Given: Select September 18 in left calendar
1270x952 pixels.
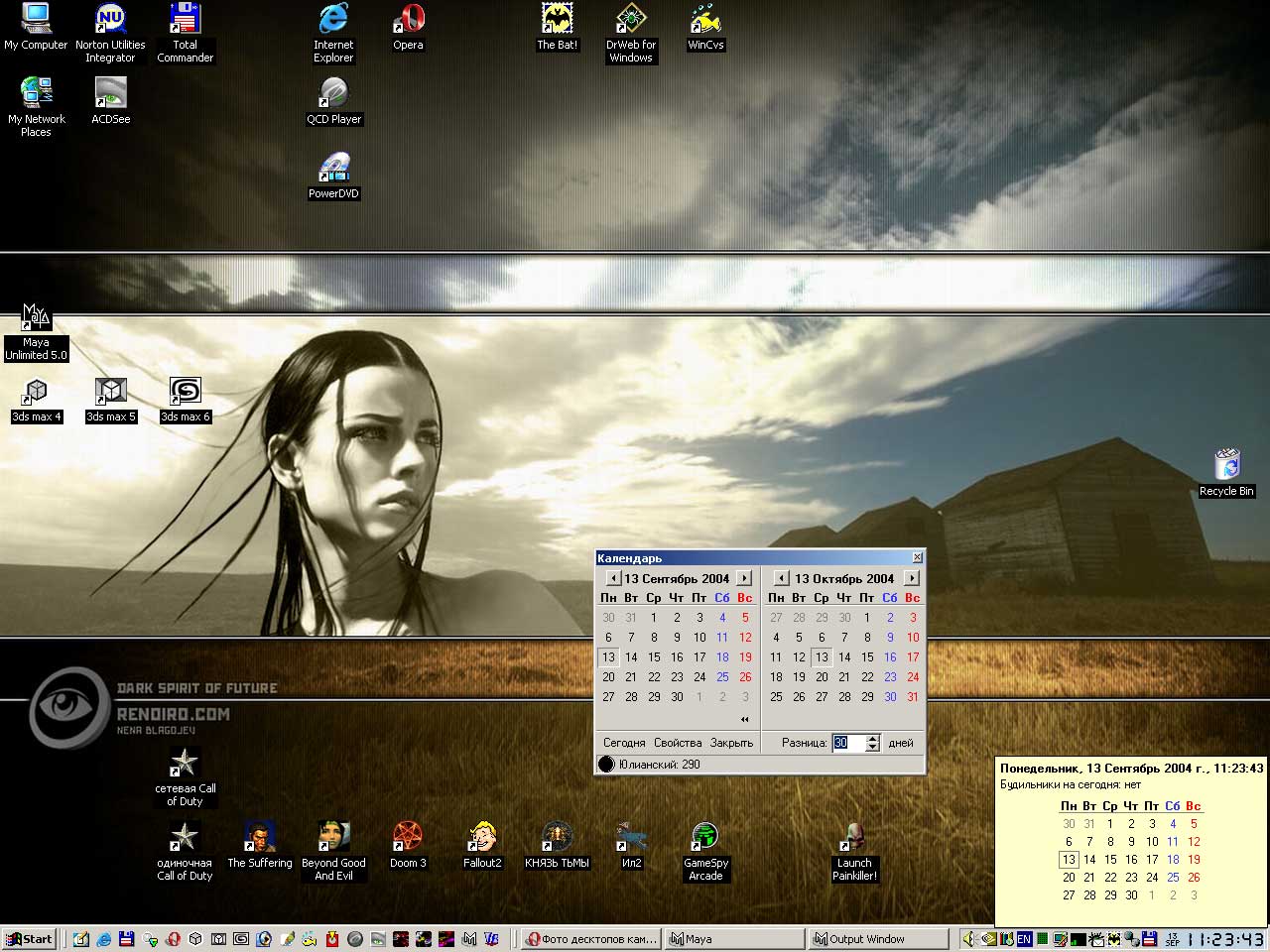Looking at the screenshot, I should [x=722, y=657].
